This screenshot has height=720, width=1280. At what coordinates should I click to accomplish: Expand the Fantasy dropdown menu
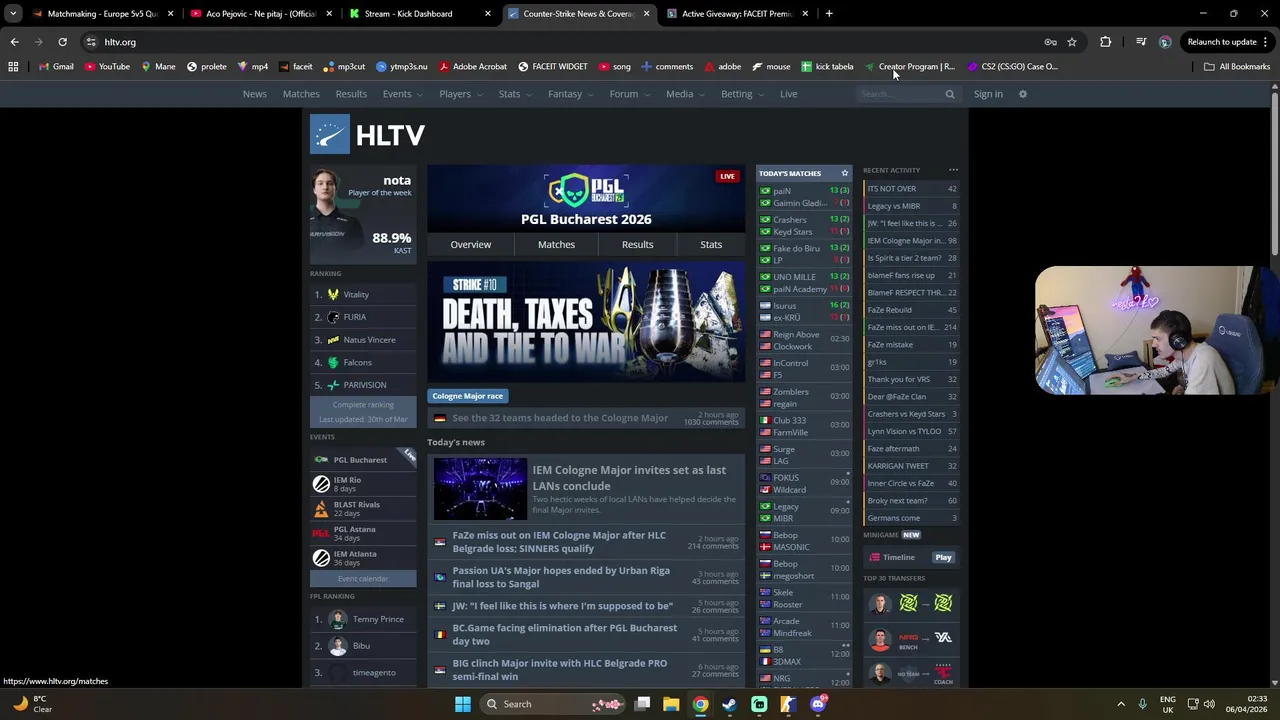[570, 94]
